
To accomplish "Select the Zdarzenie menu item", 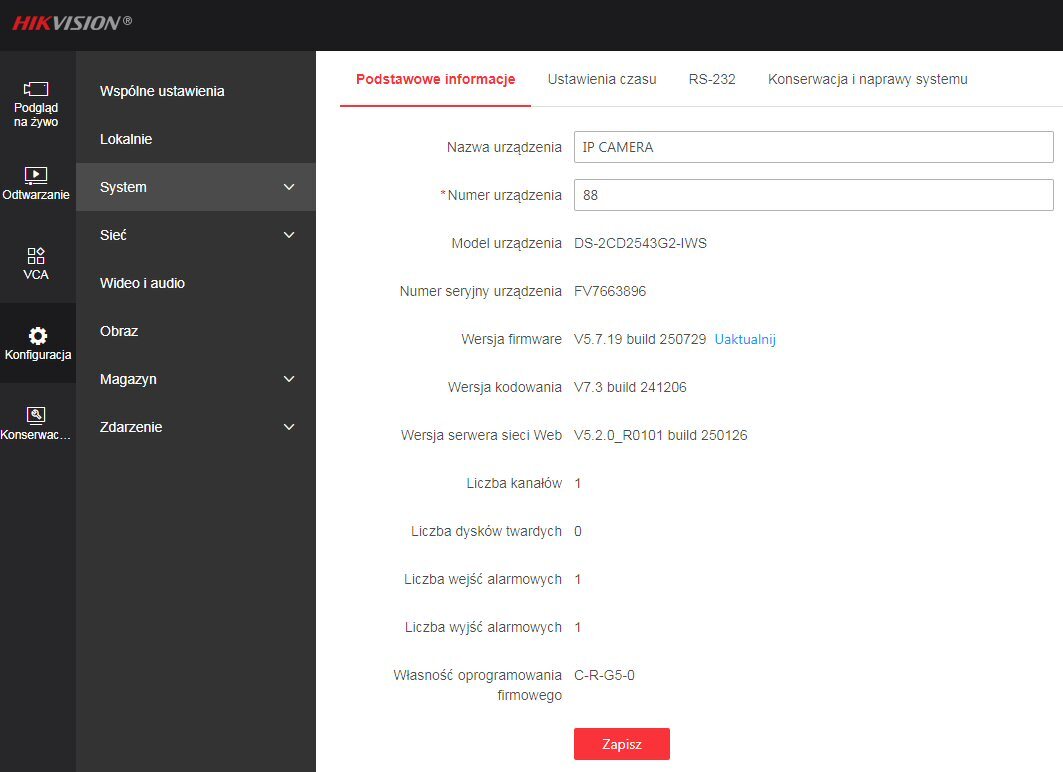I will tap(196, 427).
